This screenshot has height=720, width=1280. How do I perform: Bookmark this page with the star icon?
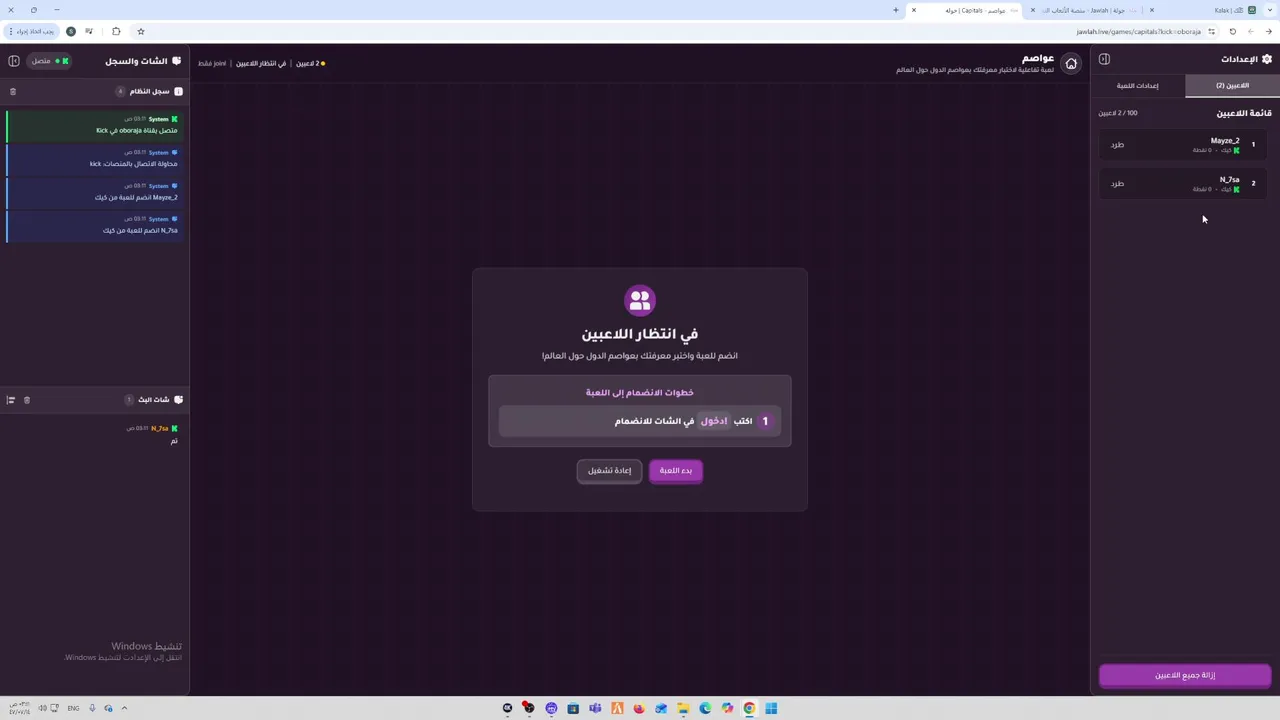[141, 31]
